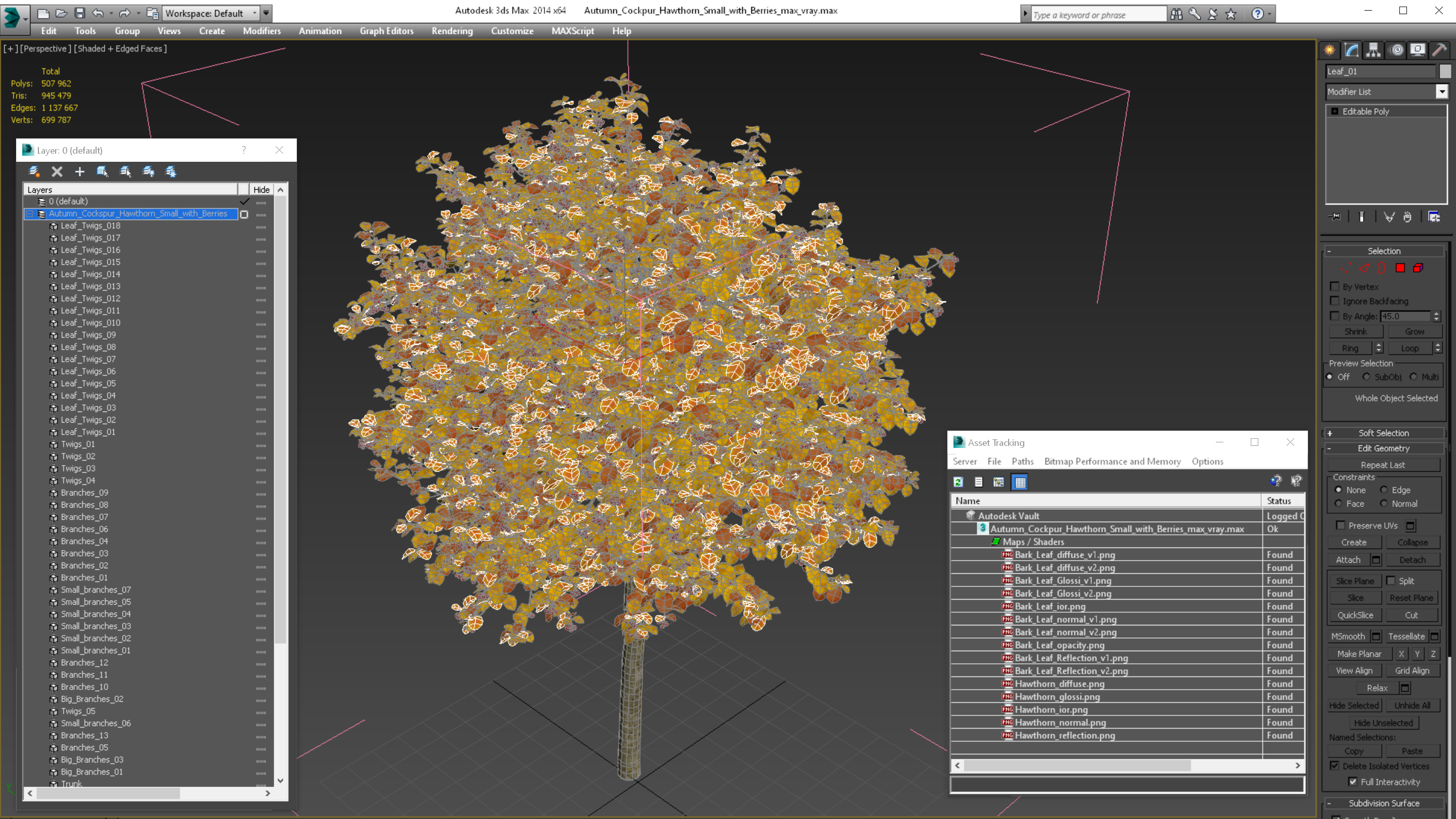Click Table View icon in Asset Tracking toolbar
The width and height of the screenshot is (1456, 819).
pyautogui.click(x=1020, y=482)
